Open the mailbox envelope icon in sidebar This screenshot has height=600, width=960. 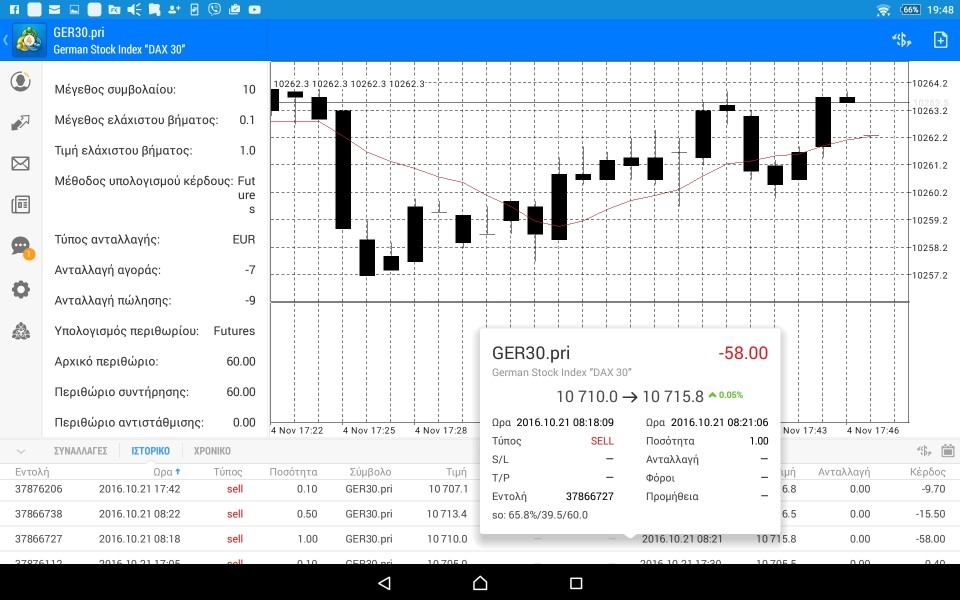click(x=21, y=163)
